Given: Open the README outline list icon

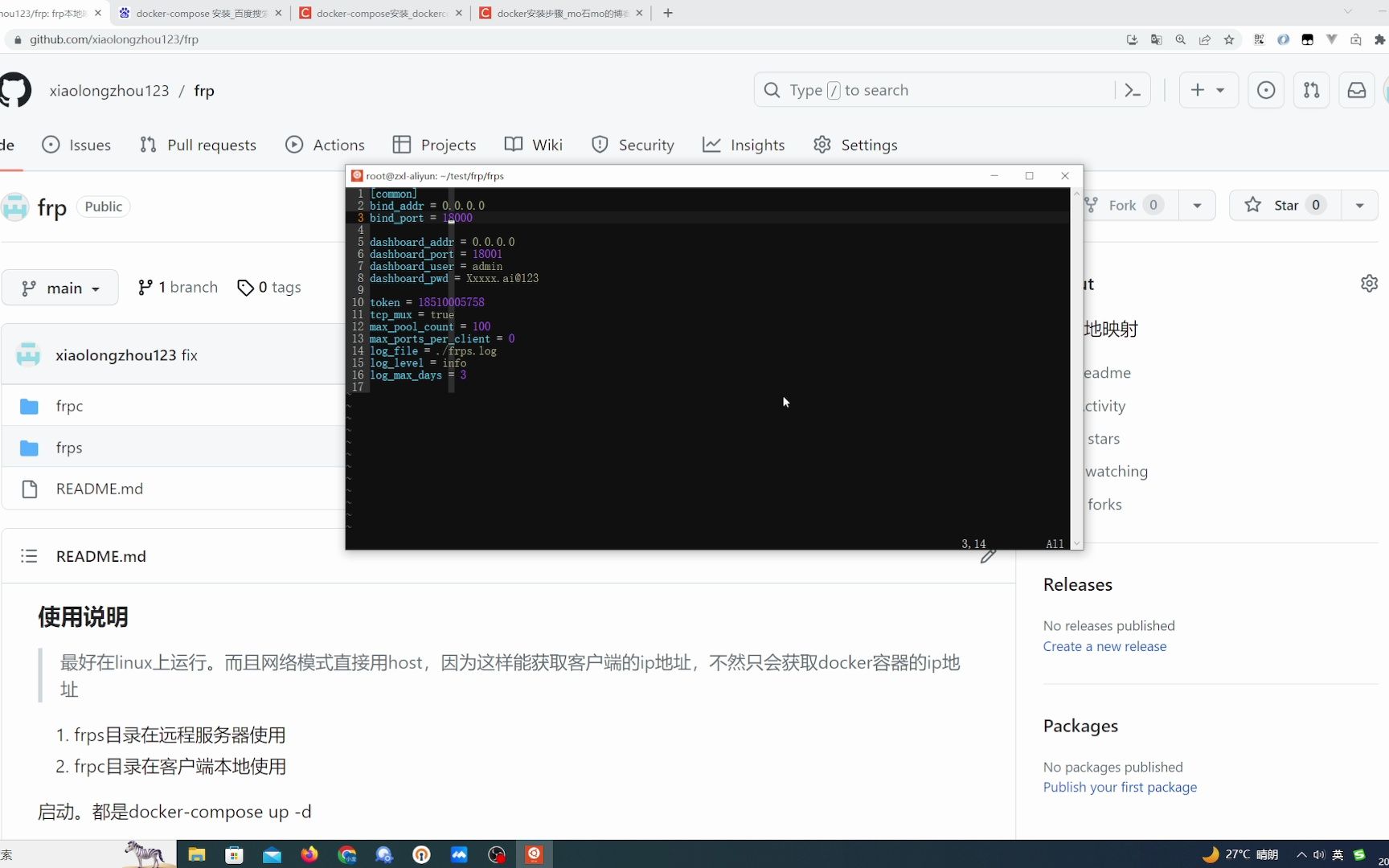Looking at the screenshot, I should (x=29, y=556).
